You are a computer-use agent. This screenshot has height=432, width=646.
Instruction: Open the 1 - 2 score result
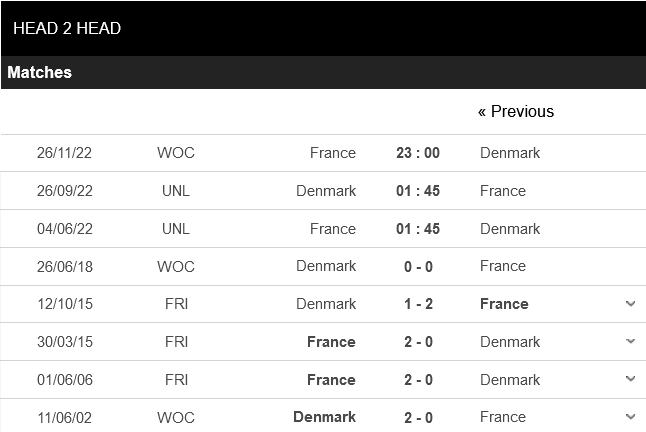pos(418,304)
